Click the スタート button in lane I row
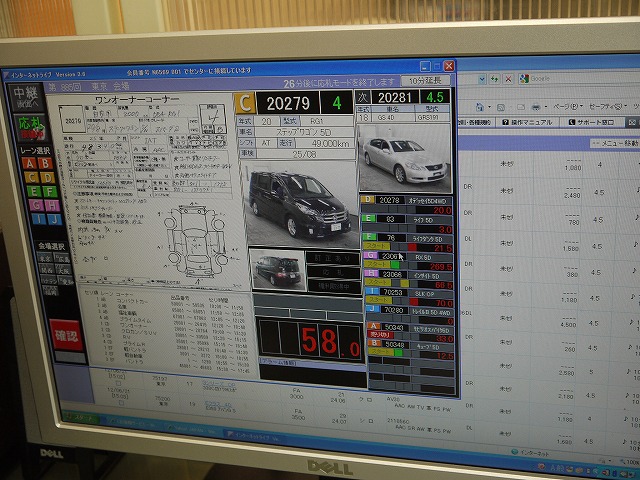This screenshot has width=640, height=480. (x=379, y=300)
